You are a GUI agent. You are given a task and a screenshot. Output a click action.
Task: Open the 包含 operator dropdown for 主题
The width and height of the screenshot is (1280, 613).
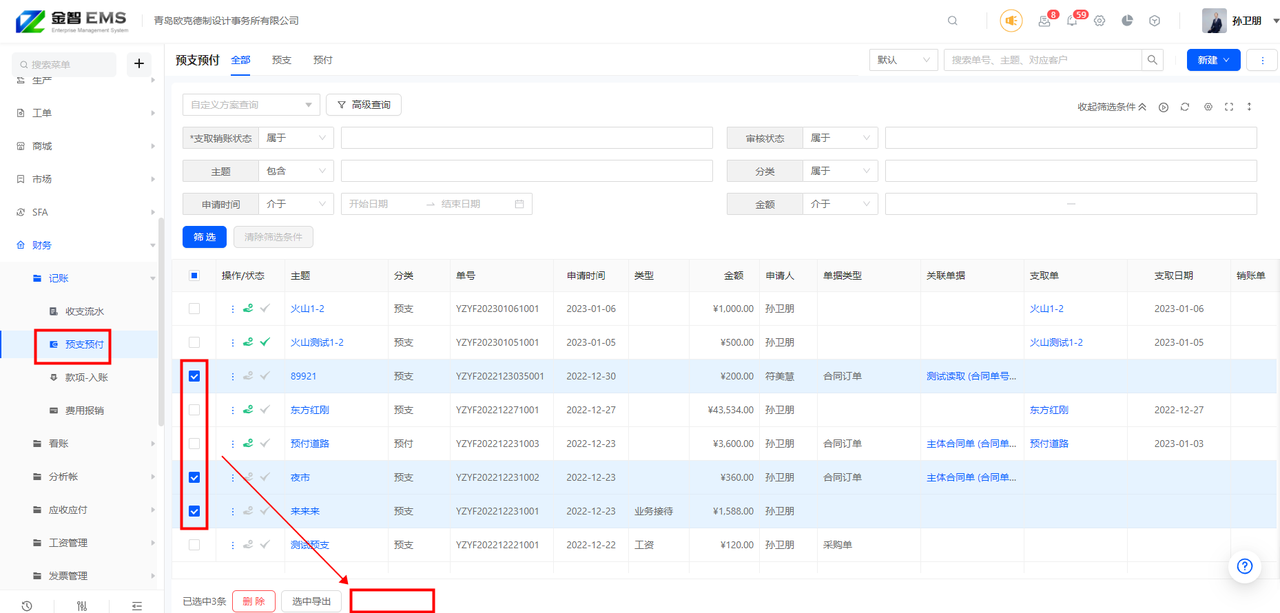(296, 171)
